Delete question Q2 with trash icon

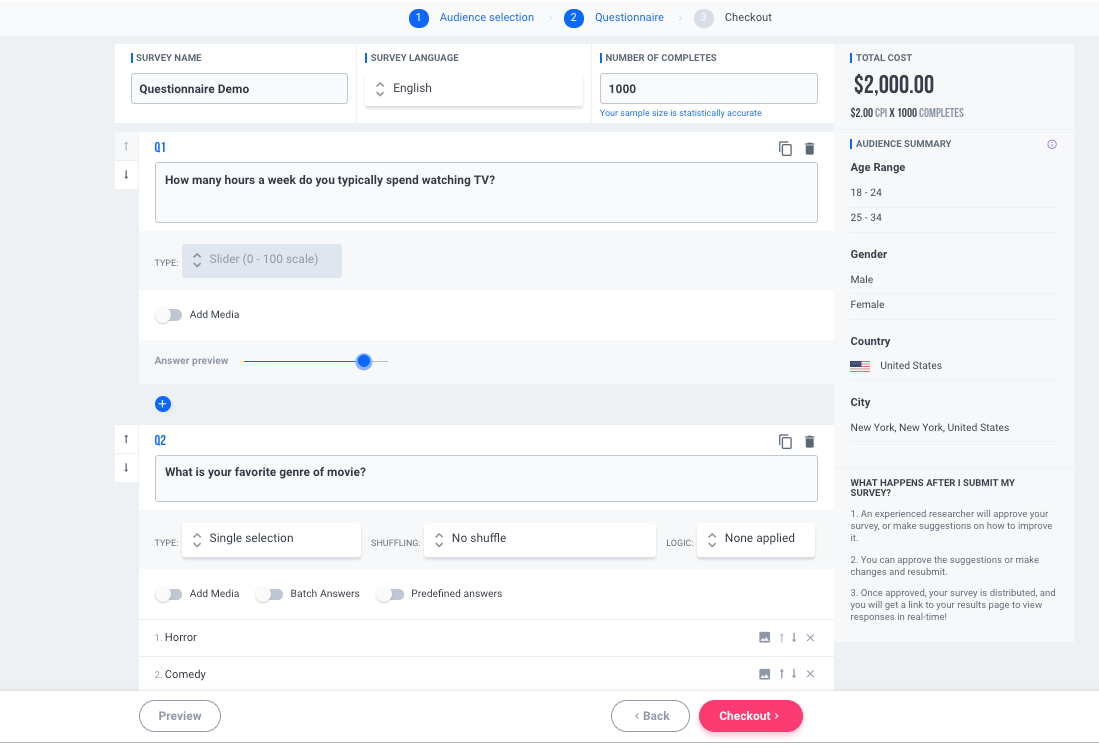click(x=810, y=442)
